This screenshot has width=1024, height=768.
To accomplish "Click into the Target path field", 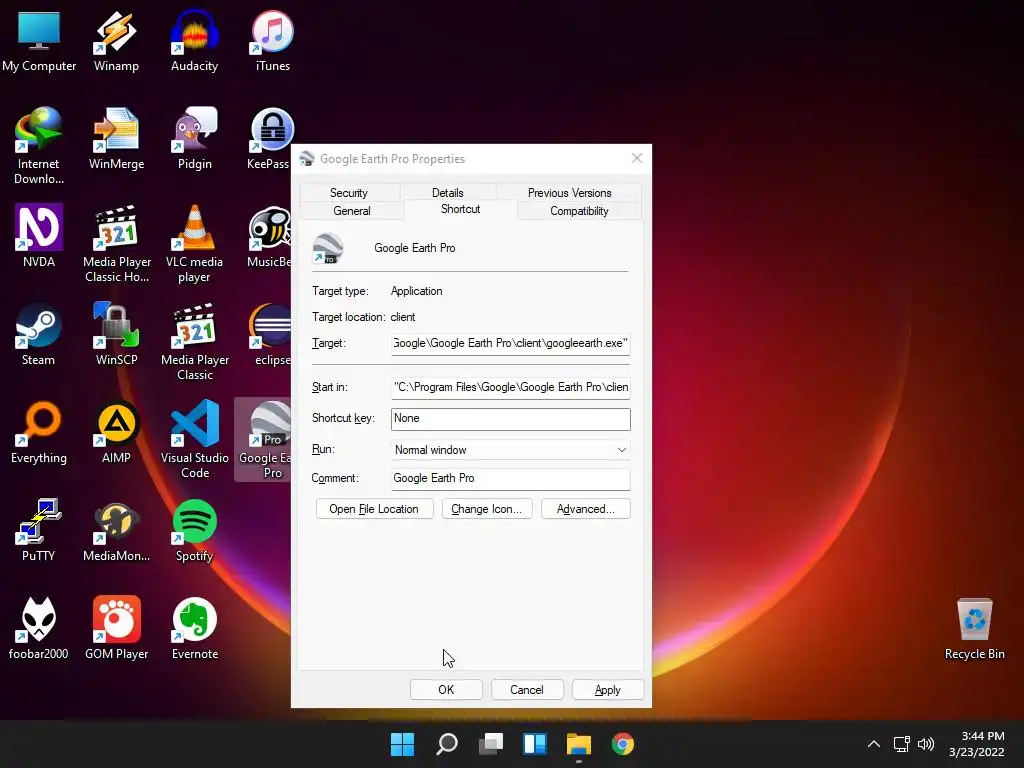I will 511,344.
